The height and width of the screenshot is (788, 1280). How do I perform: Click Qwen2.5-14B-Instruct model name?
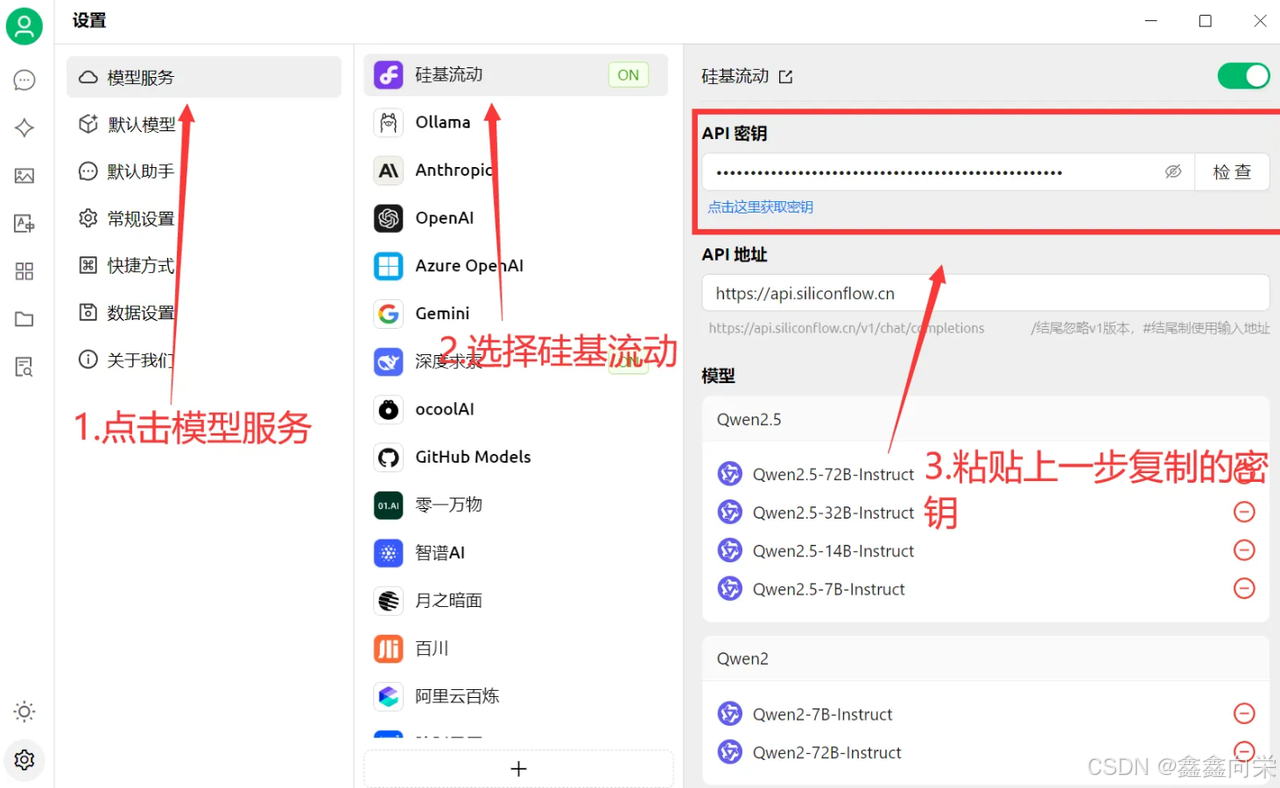833,551
